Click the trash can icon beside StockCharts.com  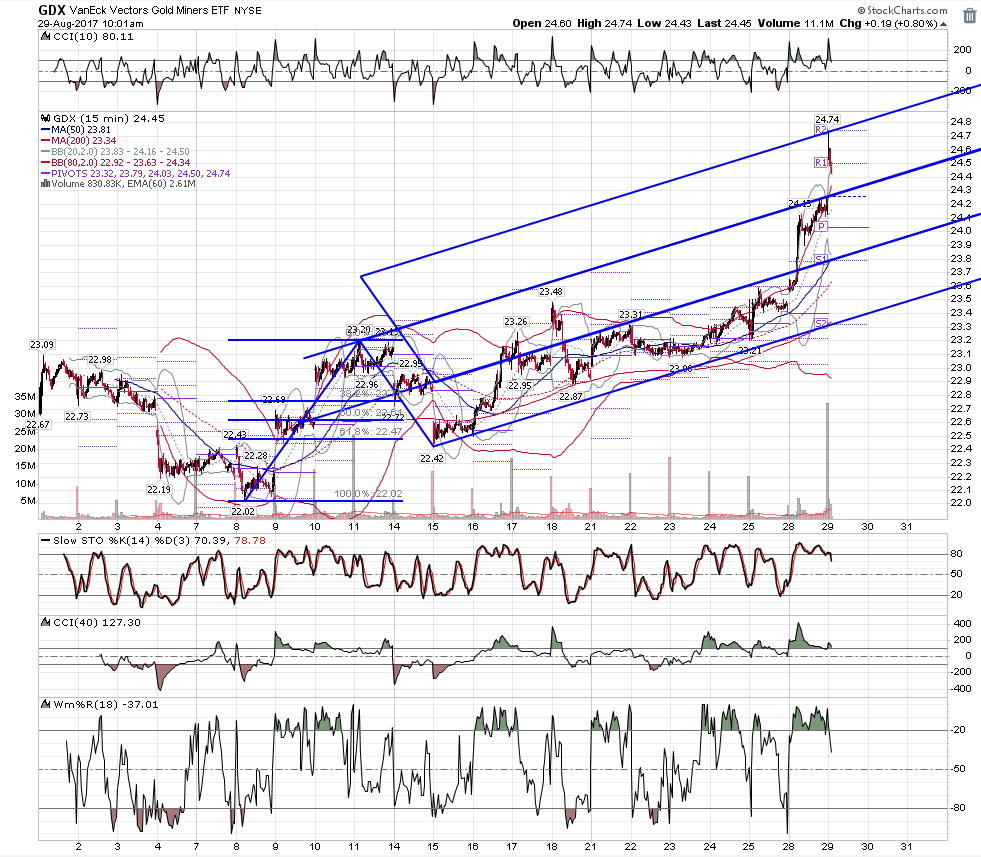point(969,16)
